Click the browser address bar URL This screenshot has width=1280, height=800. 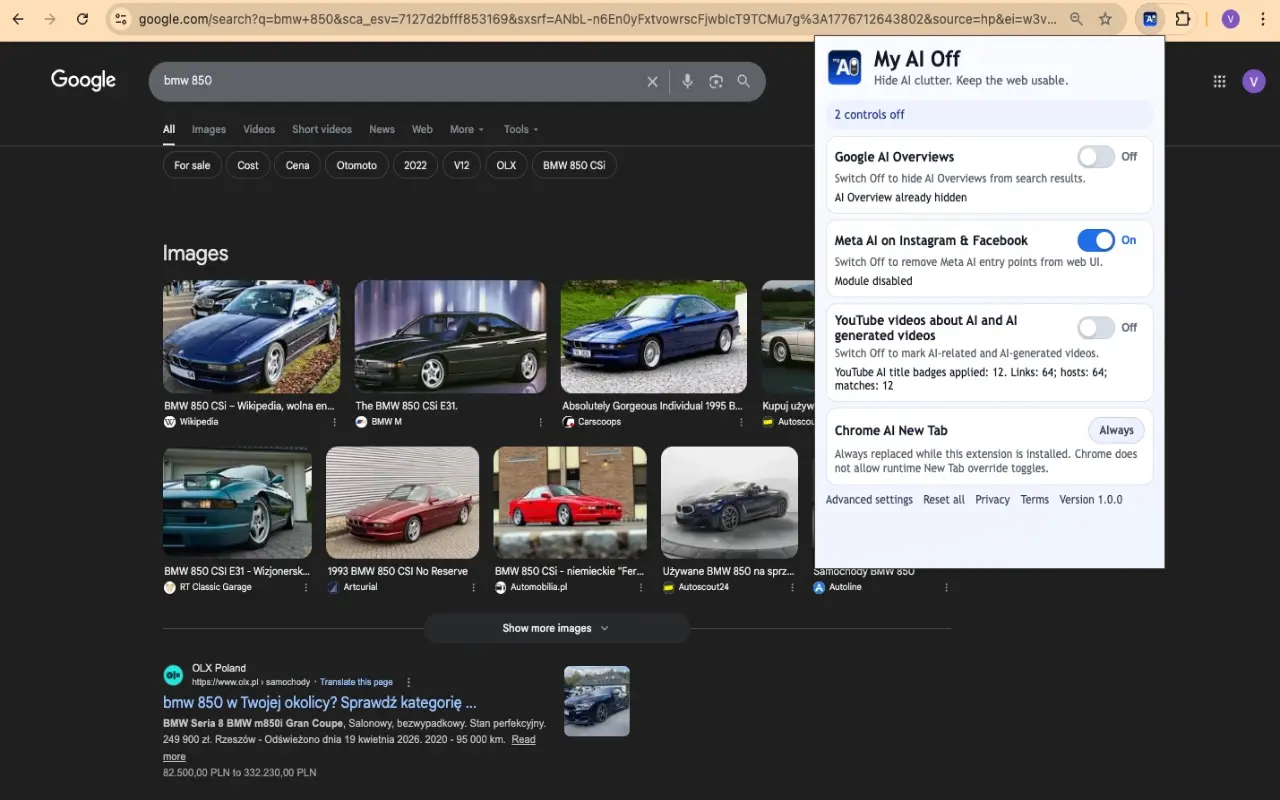click(597, 19)
